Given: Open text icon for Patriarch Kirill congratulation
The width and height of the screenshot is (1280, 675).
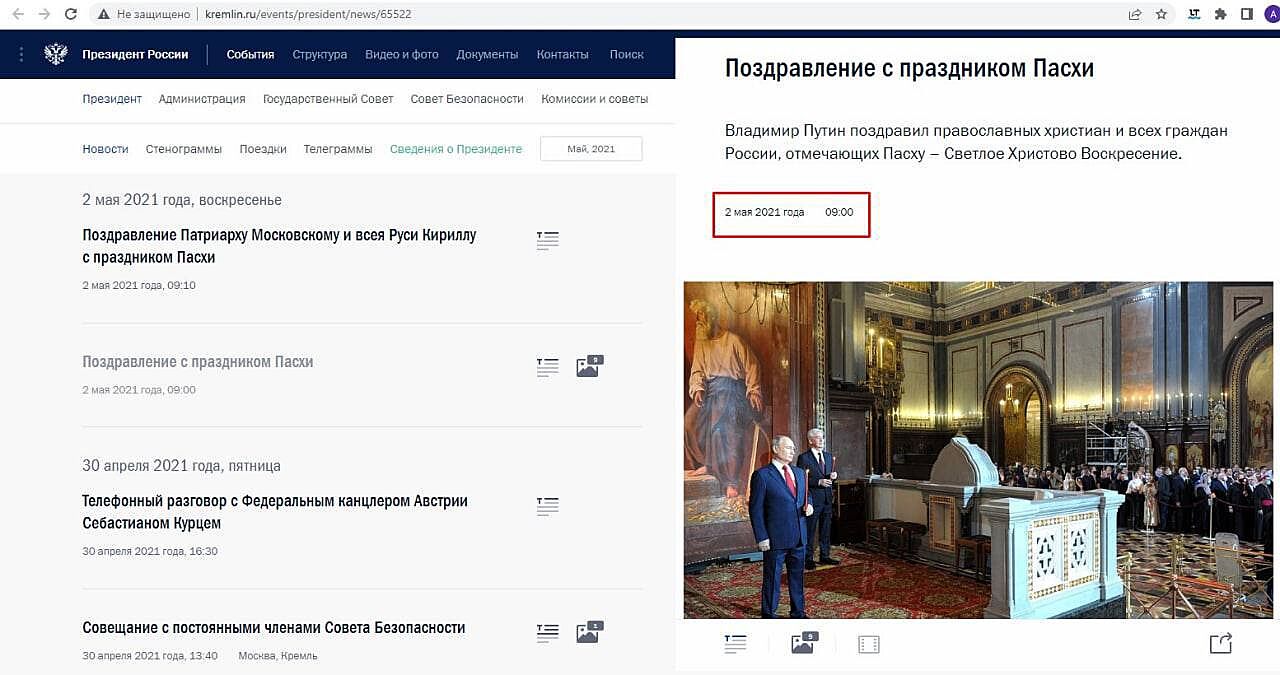Looking at the screenshot, I should point(547,241).
